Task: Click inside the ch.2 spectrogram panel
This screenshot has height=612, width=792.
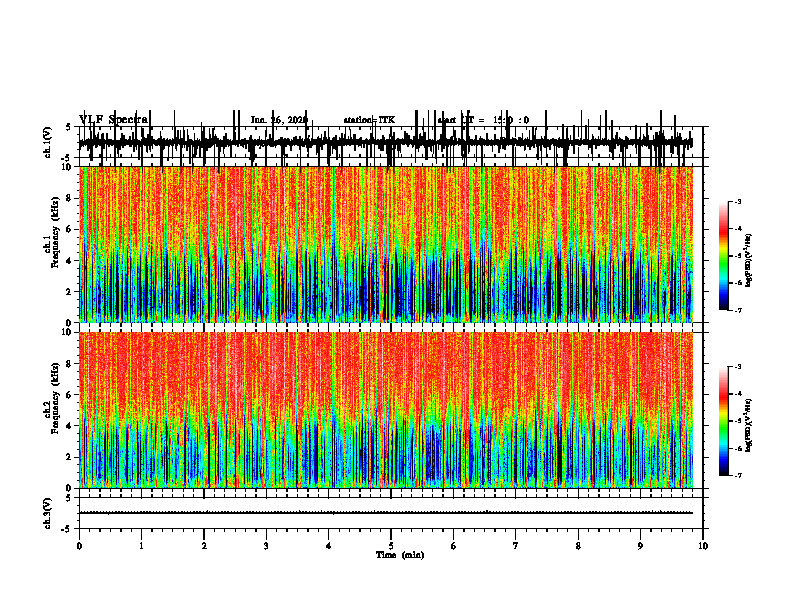Action: point(386,410)
